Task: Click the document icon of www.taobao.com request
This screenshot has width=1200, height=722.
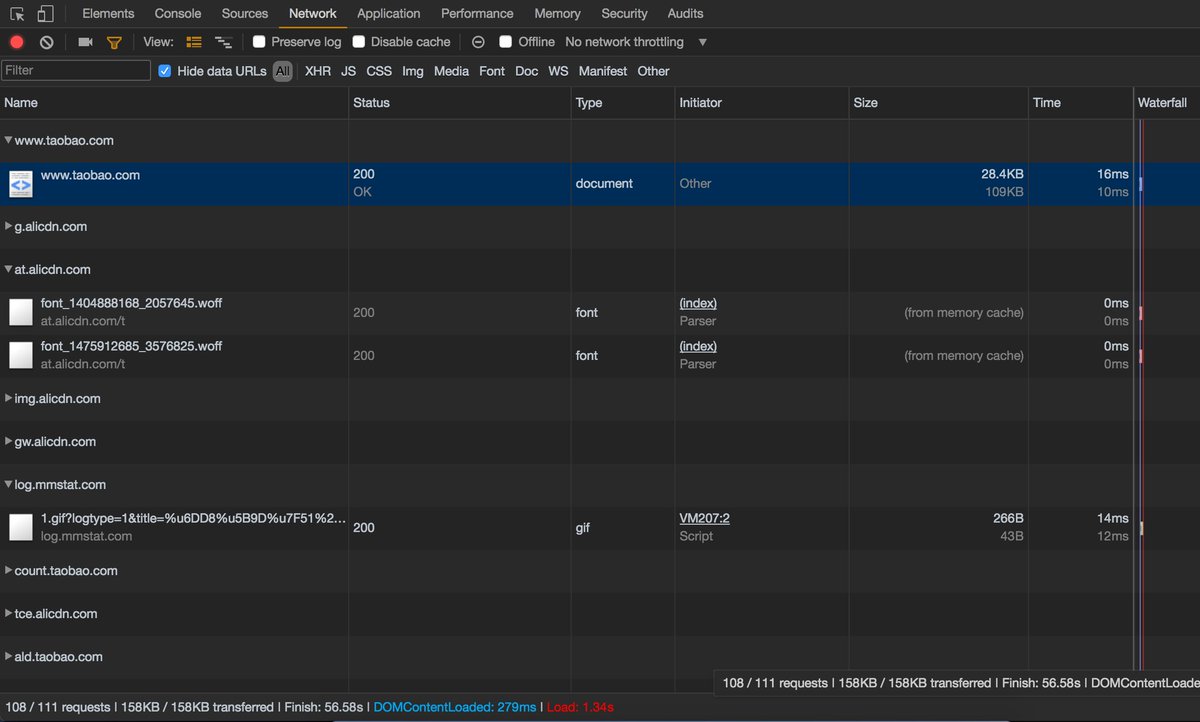Action: (21, 184)
